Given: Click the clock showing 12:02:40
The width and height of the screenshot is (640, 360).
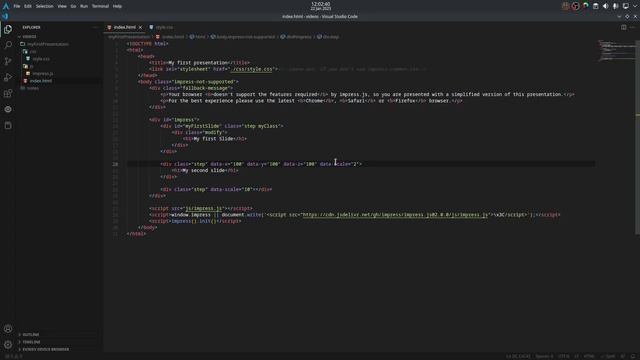Looking at the screenshot, I should 321,4.
